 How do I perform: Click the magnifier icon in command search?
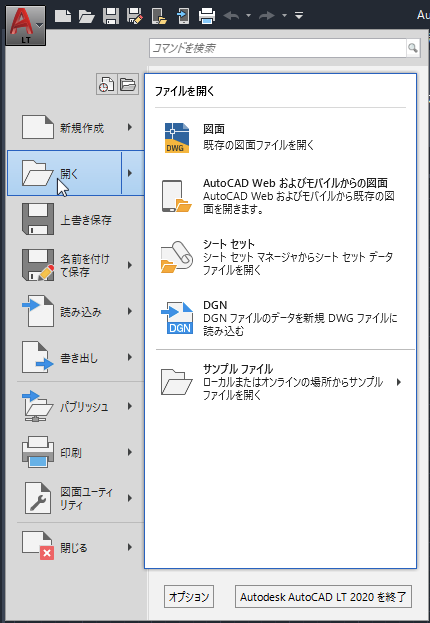pos(413,48)
